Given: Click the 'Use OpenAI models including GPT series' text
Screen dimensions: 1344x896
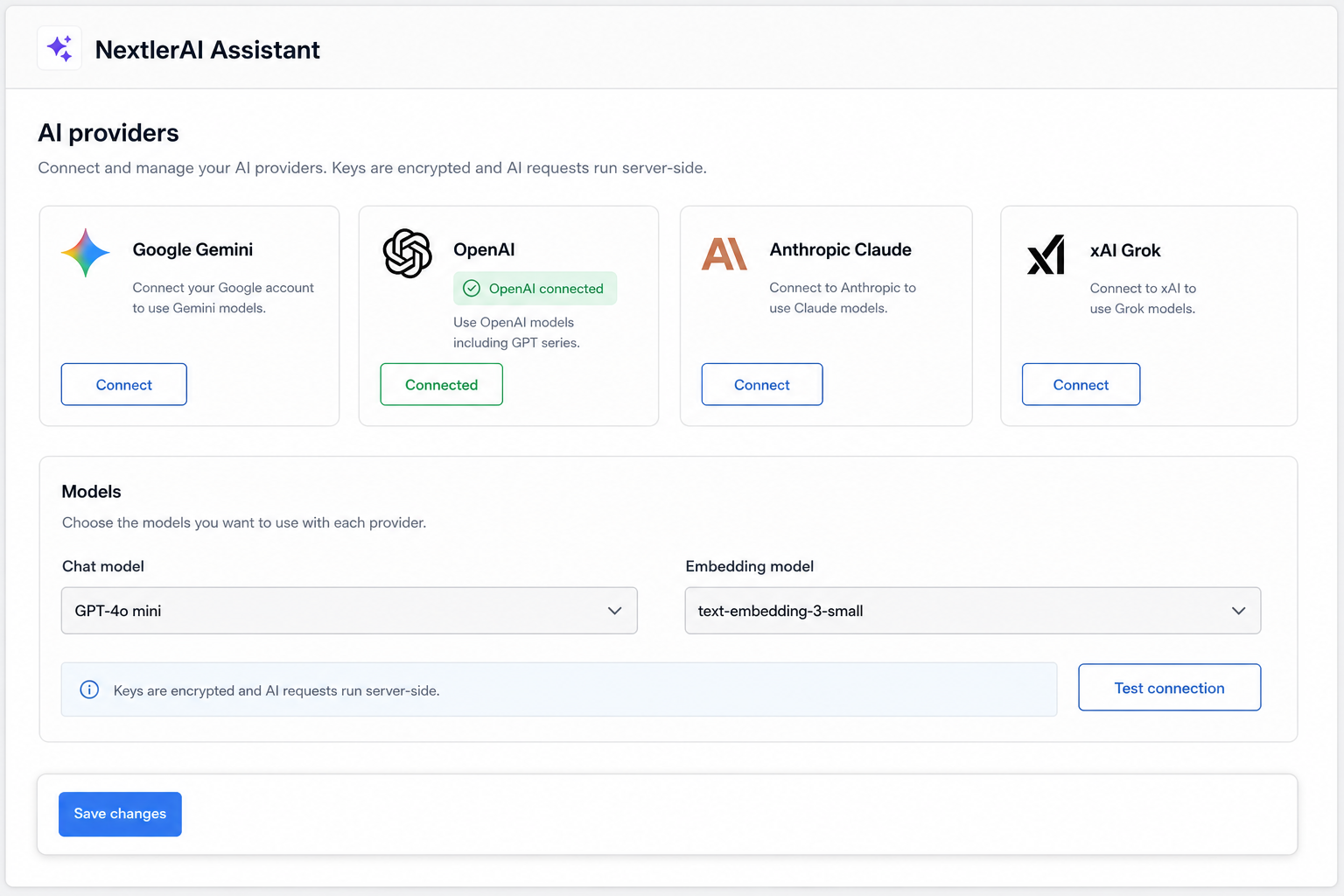Looking at the screenshot, I should pyautogui.click(x=516, y=332).
